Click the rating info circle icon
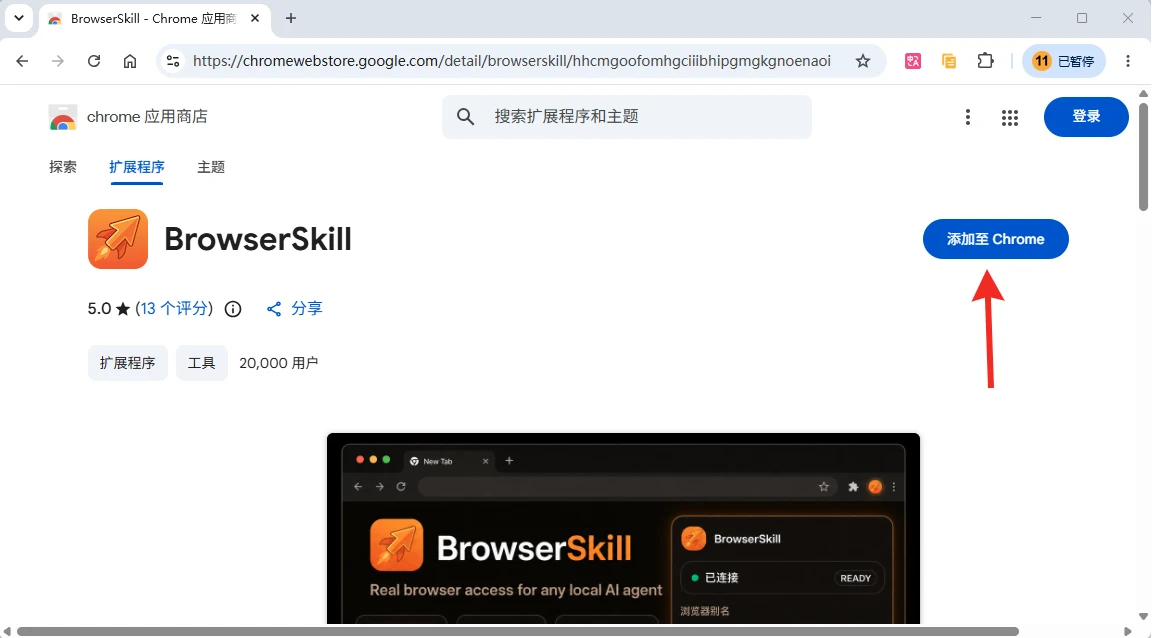Viewport: 1152px width, 638px height. click(x=233, y=309)
